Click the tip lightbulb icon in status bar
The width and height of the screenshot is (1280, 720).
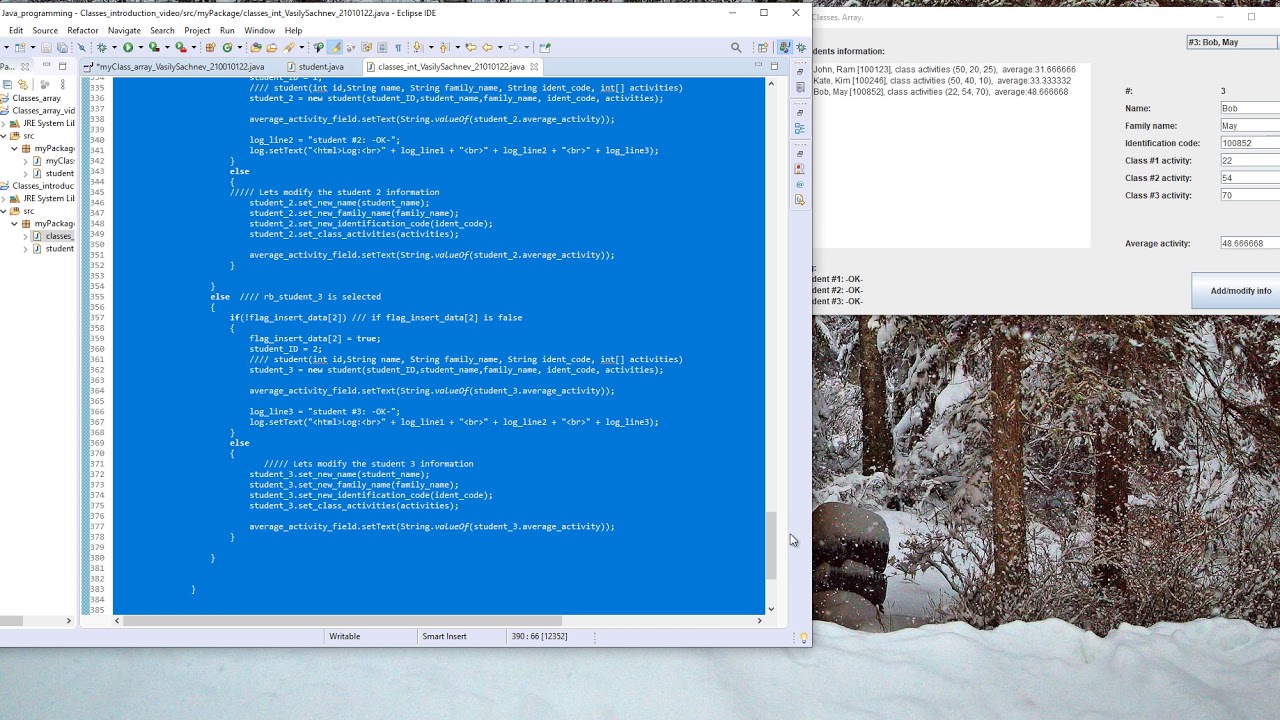pos(803,637)
